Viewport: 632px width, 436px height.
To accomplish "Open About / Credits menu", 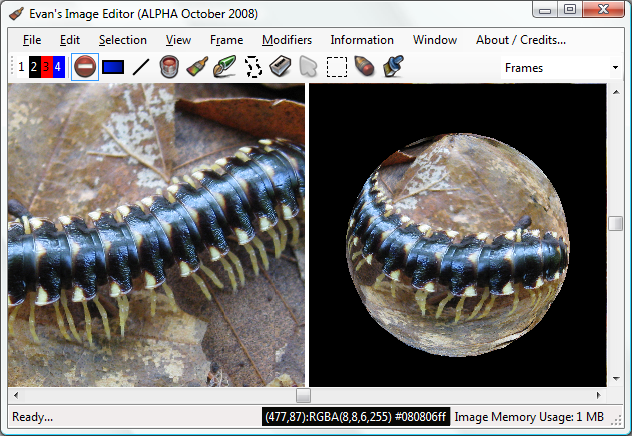I will click(x=521, y=40).
